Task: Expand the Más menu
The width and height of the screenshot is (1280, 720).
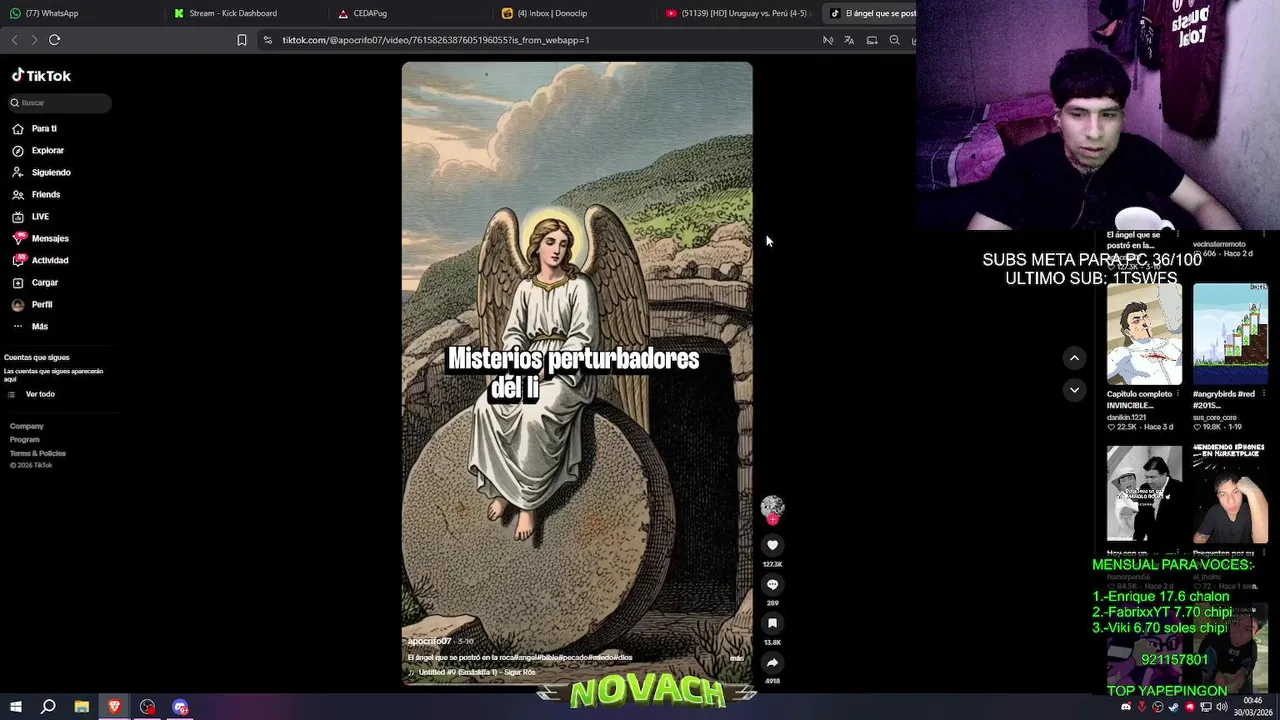Action: (x=30, y=326)
